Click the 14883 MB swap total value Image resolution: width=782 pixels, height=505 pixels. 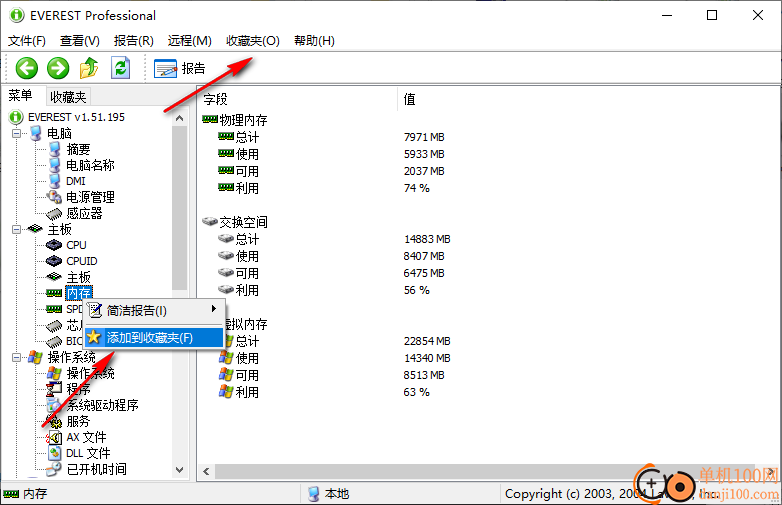427,239
